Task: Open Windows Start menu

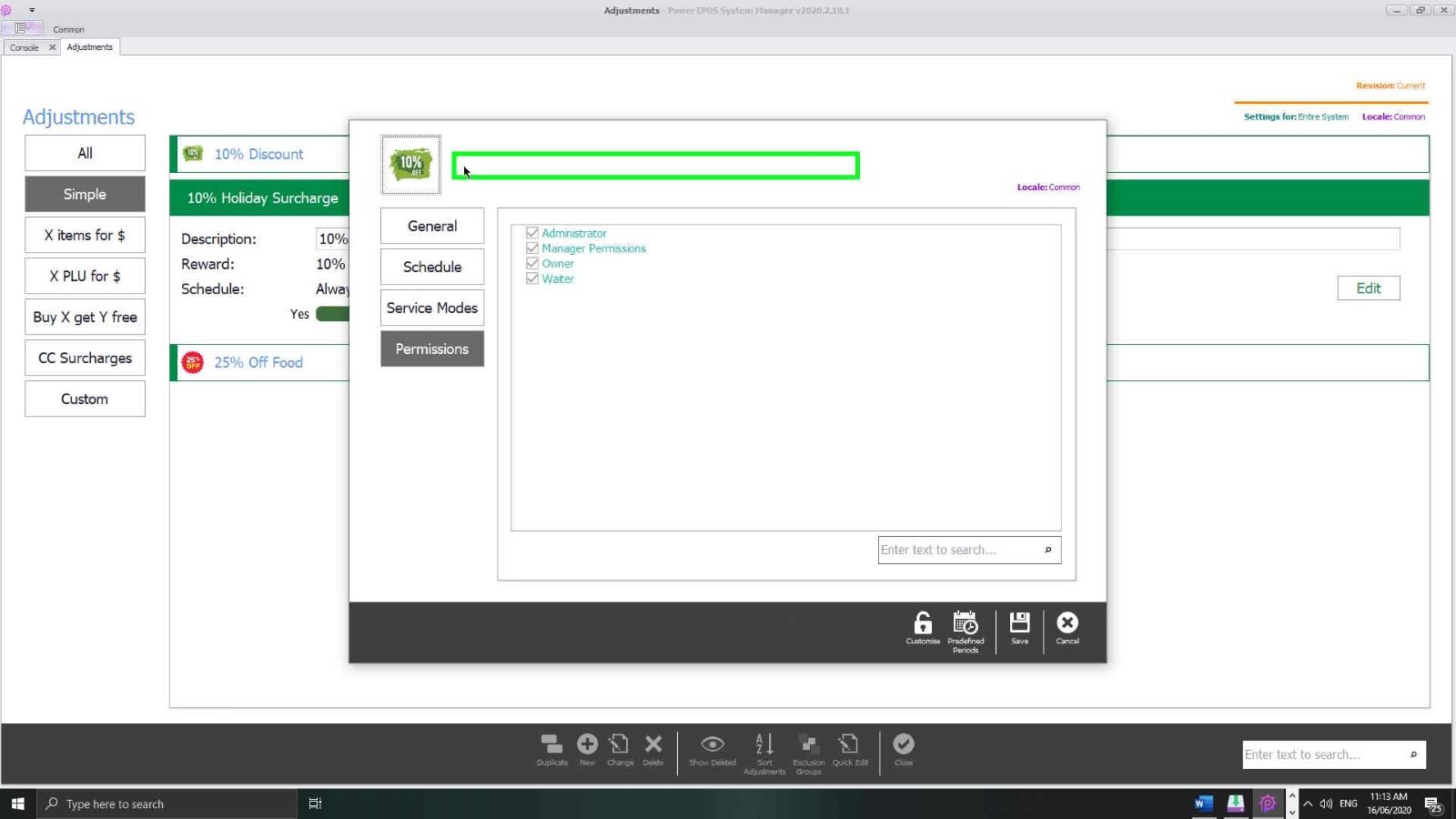Action: 17,804
